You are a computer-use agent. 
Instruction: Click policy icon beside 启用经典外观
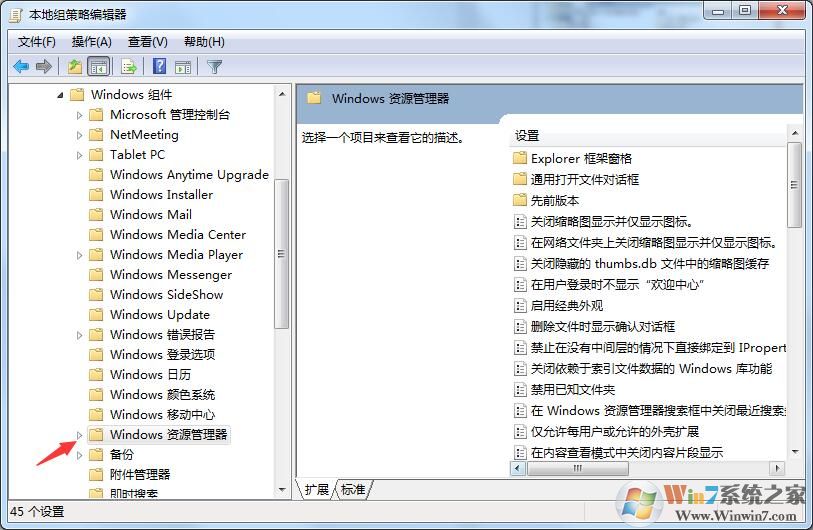[x=520, y=305]
